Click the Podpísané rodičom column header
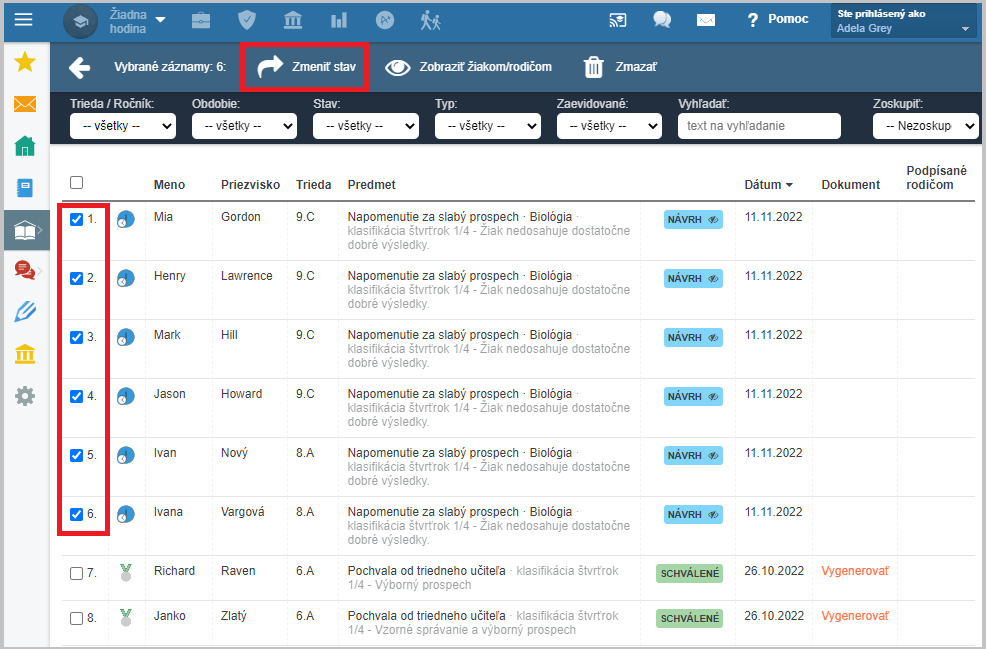Screen dimensions: 986x649 (936, 178)
